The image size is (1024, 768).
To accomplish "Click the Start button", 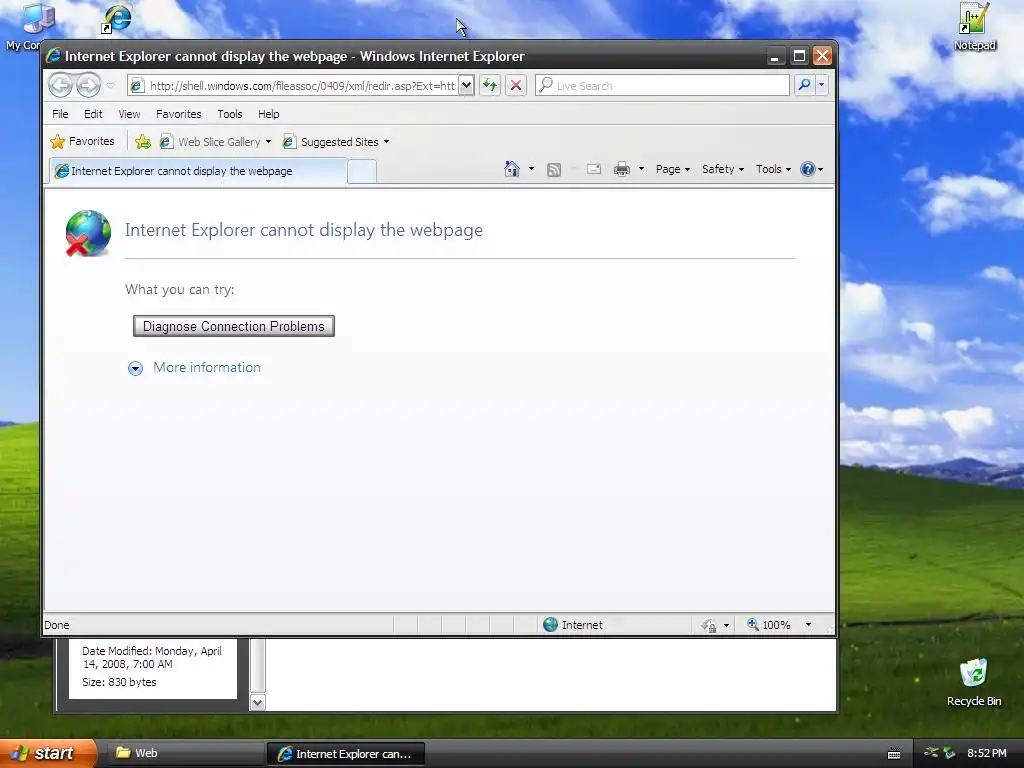I will click(48, 753).
